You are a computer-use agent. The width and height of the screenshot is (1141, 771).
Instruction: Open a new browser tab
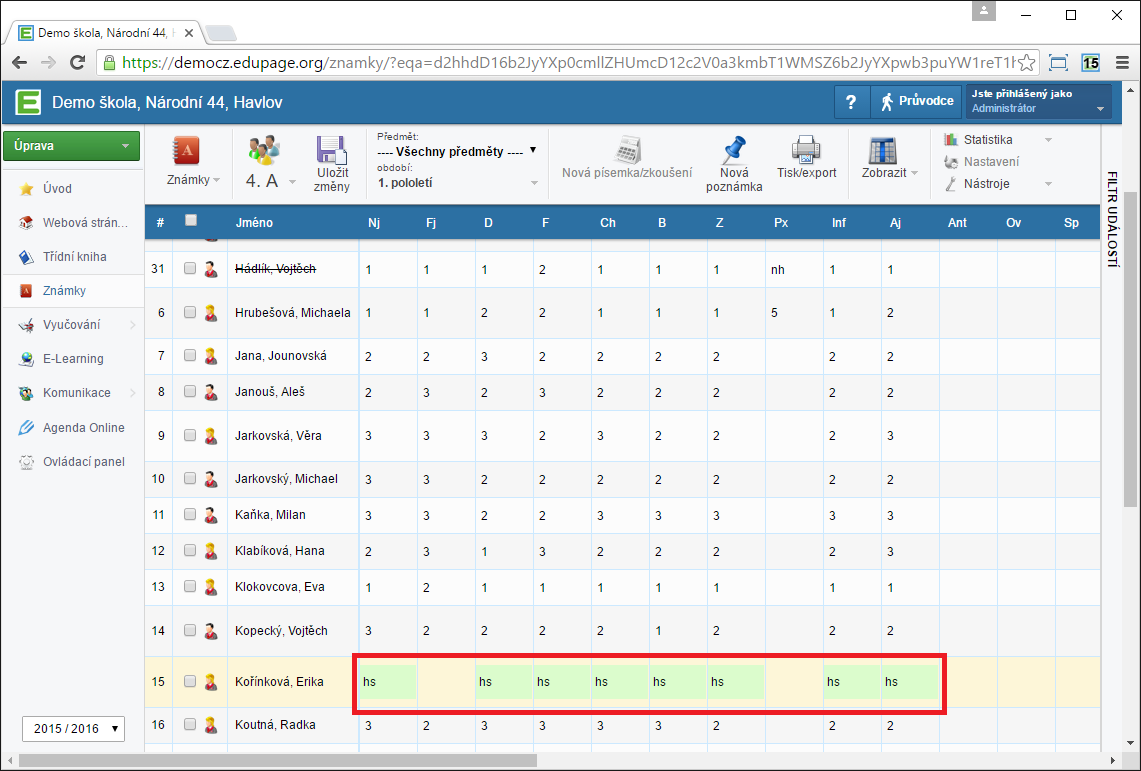click(220, 33)
